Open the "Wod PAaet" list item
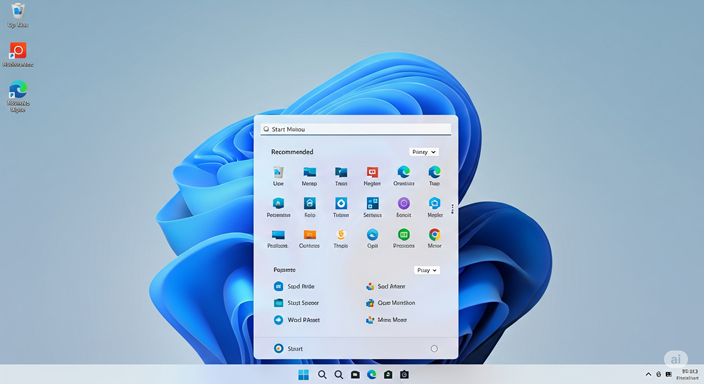 297,320
